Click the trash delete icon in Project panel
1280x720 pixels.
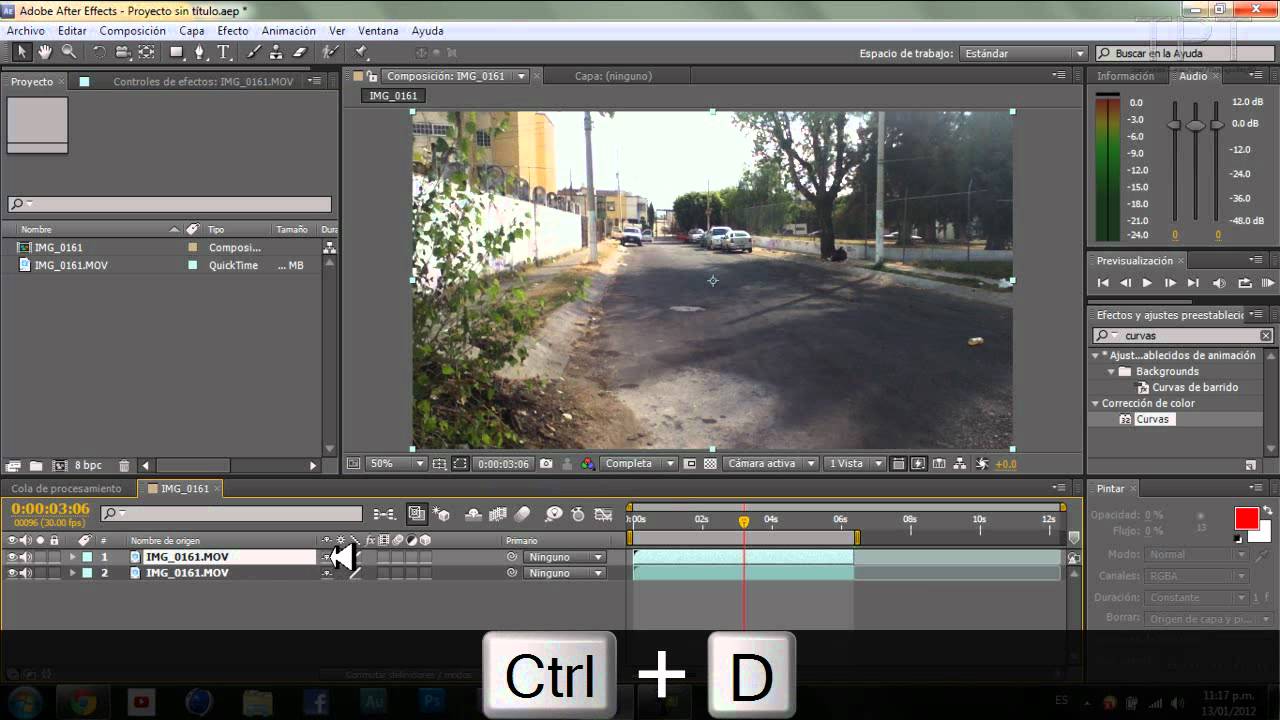(x=124, y=466)
